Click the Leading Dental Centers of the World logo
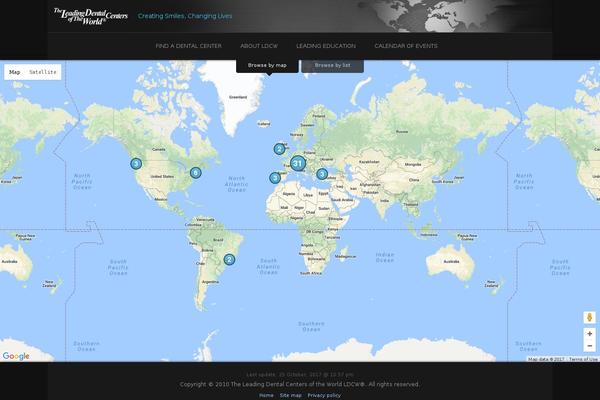The height and width of the screenshot is (400, 600). [x=91, y=16]
